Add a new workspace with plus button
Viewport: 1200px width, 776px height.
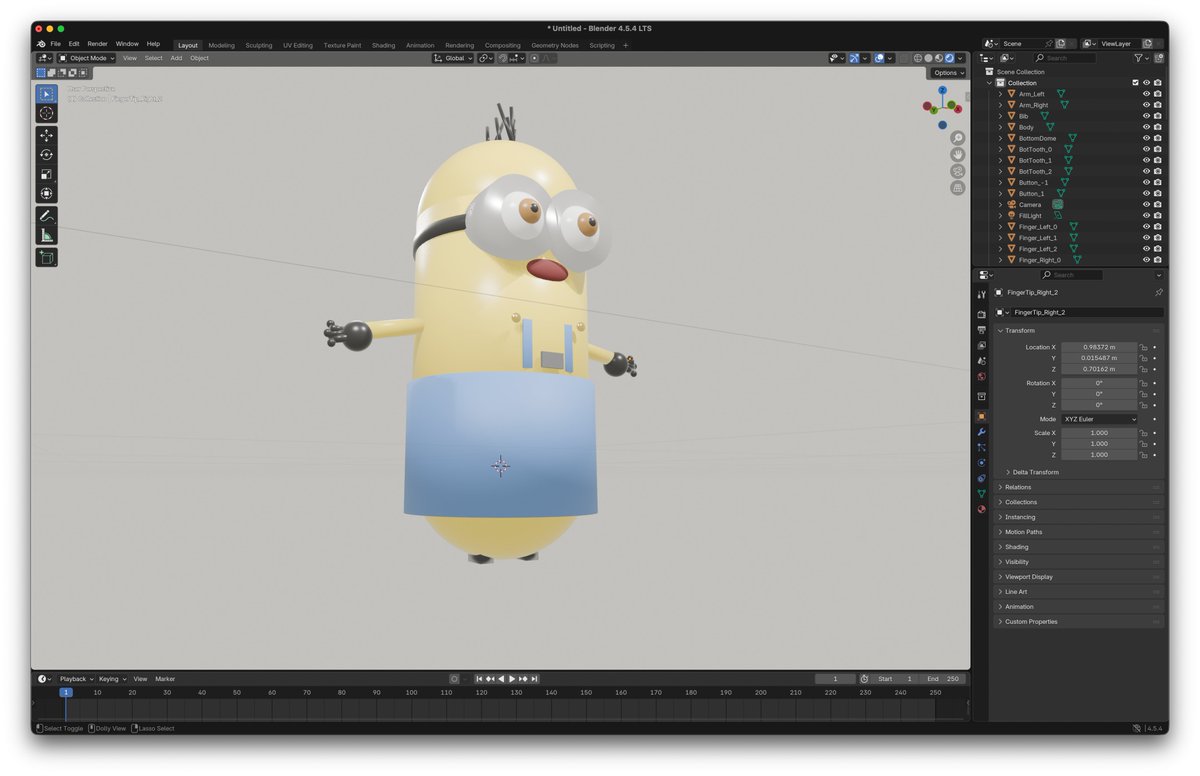[626, 45]
